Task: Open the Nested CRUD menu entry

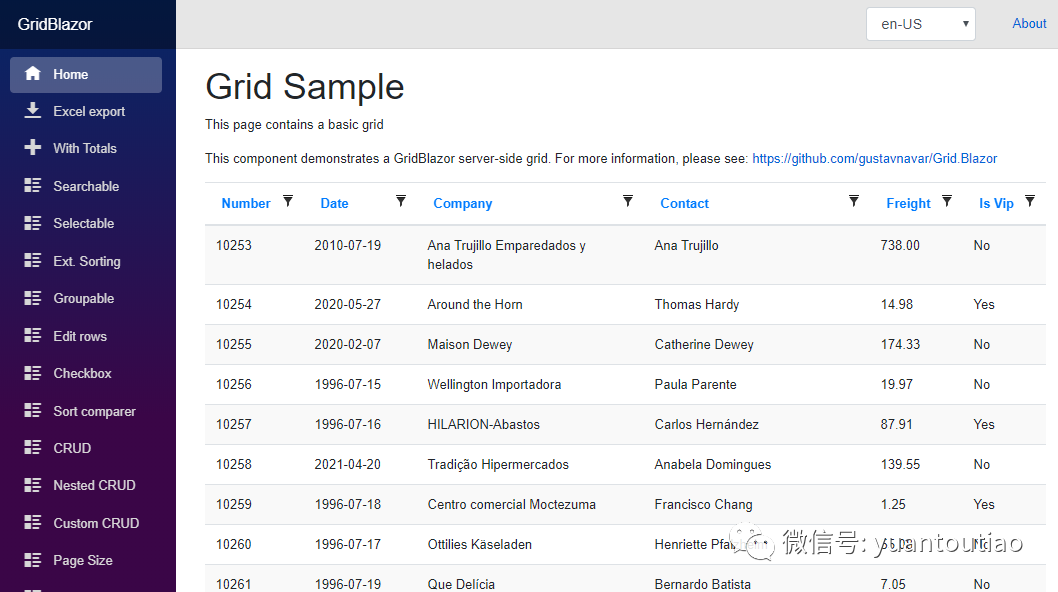Action: coord(86,485)
